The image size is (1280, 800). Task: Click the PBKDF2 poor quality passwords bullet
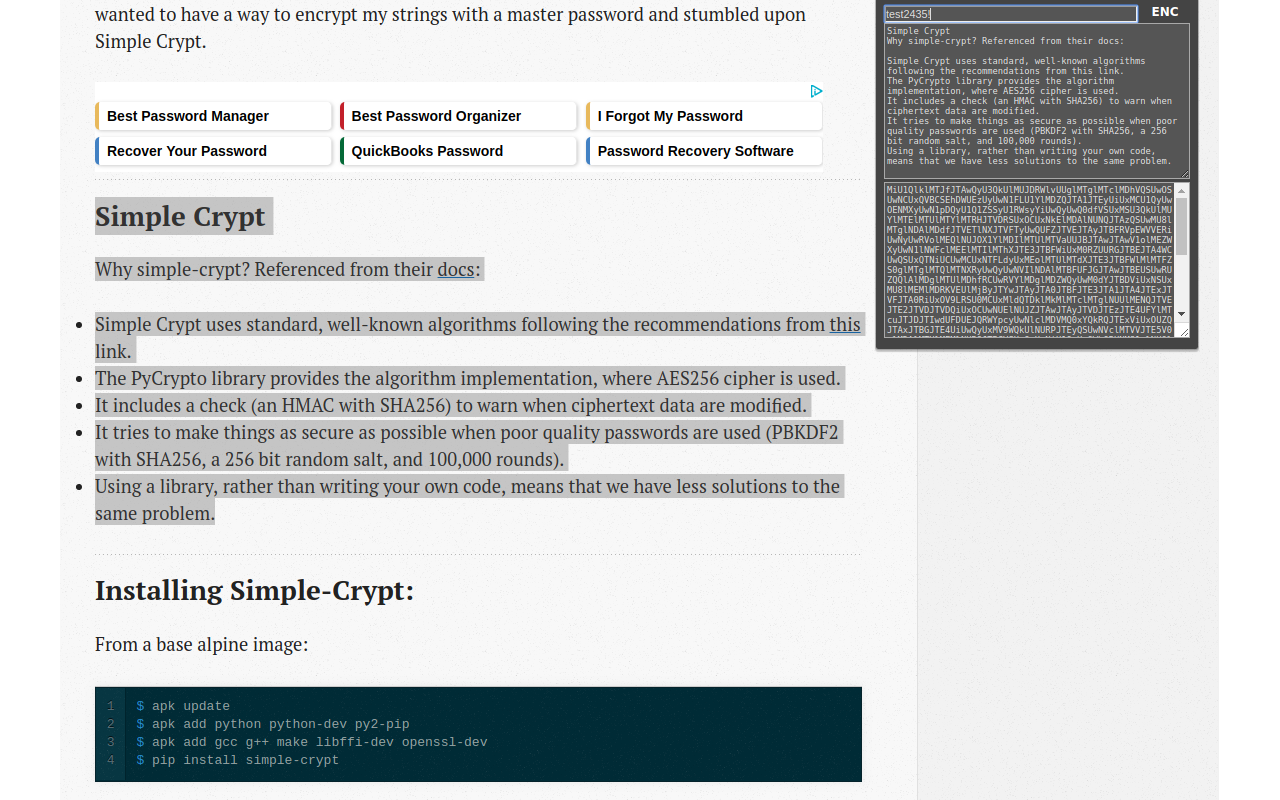tap(467, 446)
